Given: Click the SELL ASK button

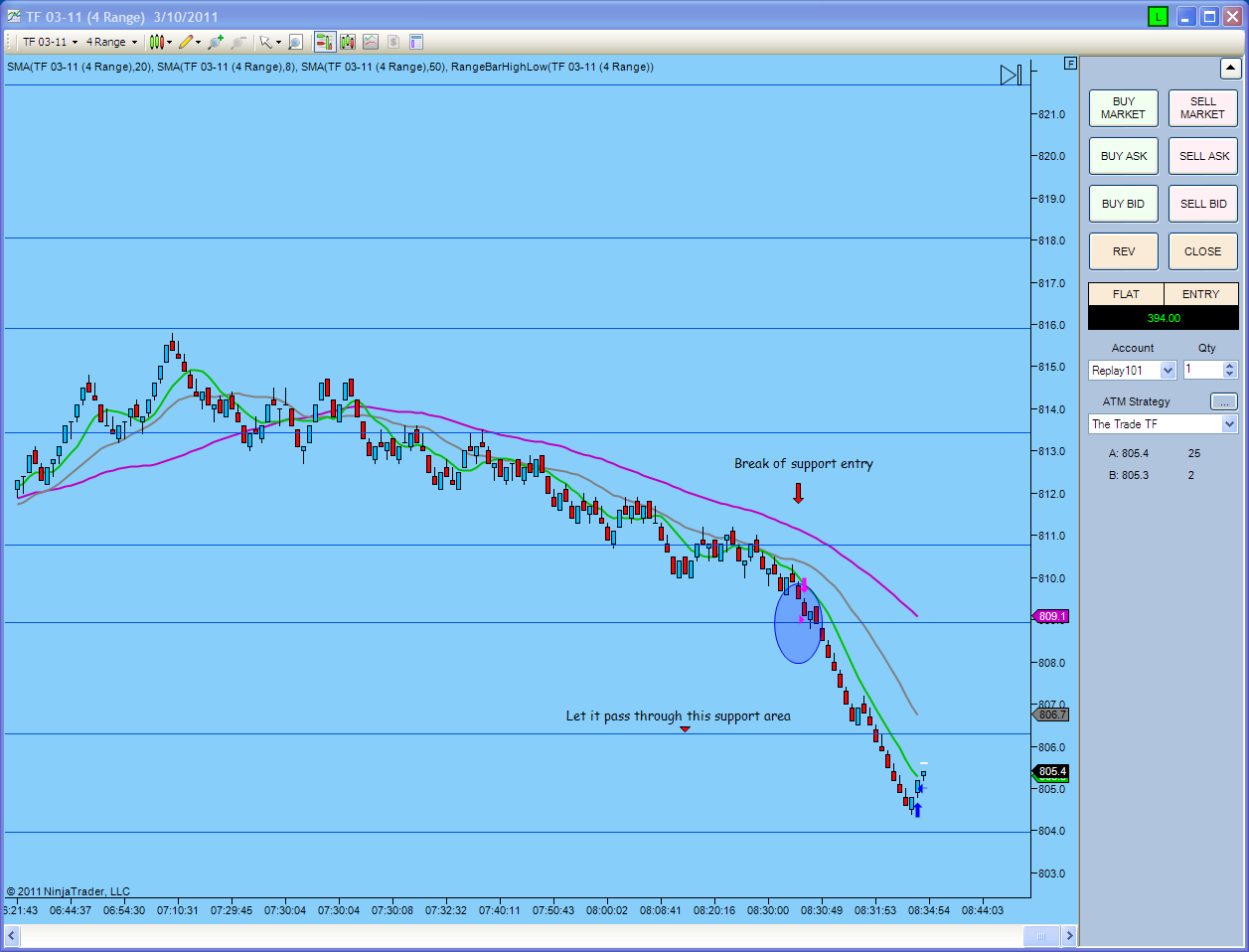Looking at the screenshot, I should tap(1202, 156).
